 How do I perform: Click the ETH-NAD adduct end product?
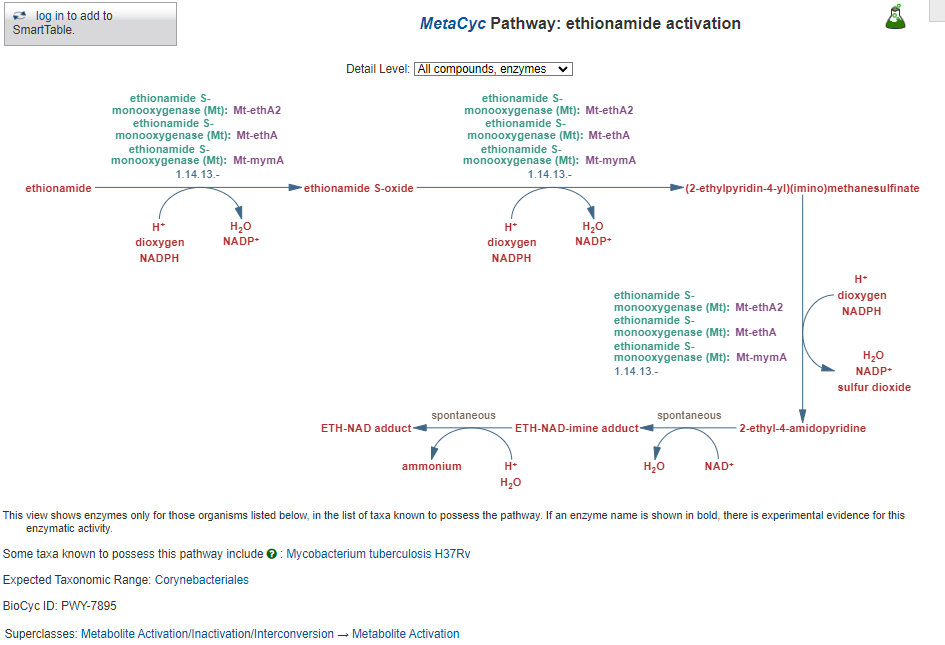pyautogui.click(x=366, y=429)
